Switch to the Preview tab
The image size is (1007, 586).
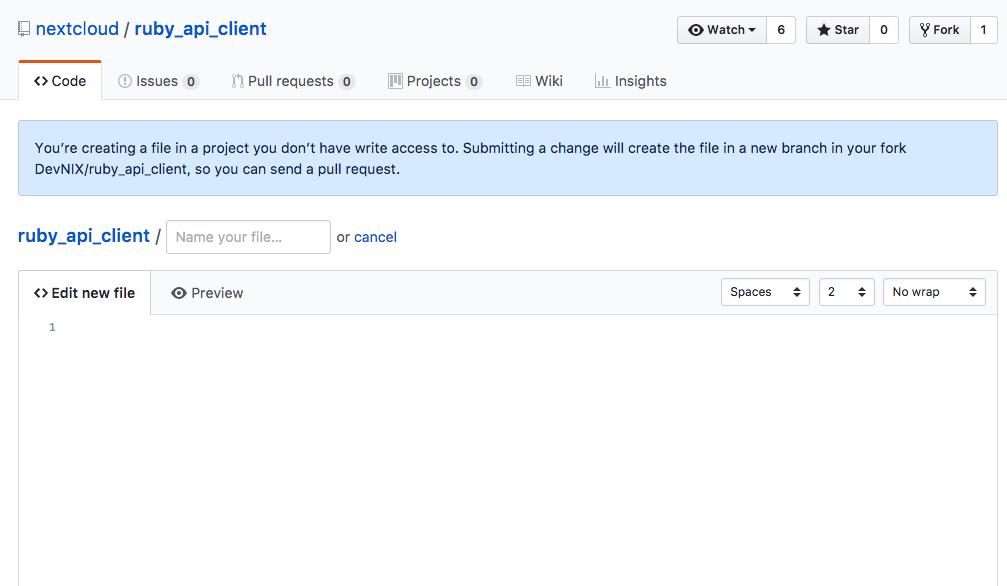coord(207,293)
